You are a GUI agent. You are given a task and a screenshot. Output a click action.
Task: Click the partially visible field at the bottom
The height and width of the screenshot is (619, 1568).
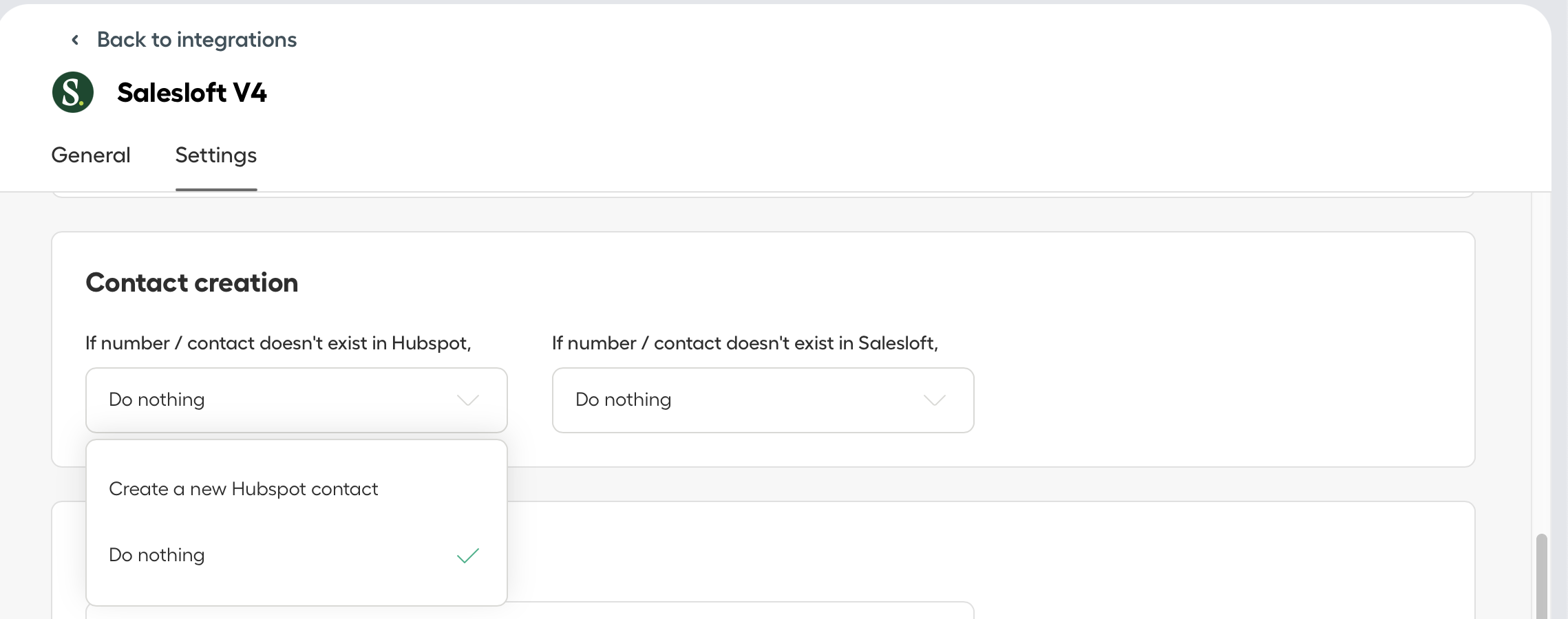tap(740, 611)
